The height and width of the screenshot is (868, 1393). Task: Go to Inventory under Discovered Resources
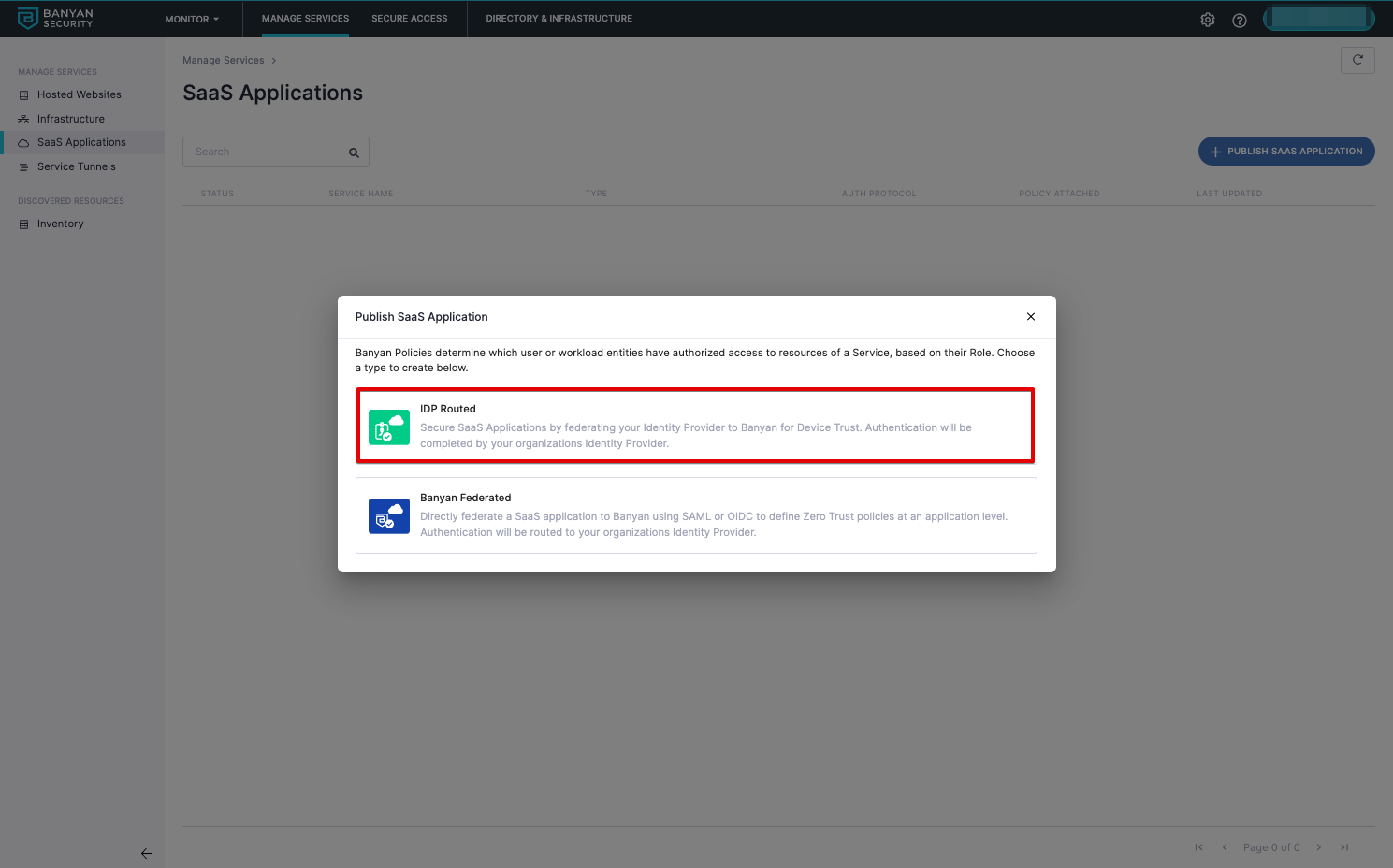[x=61, y=224]
